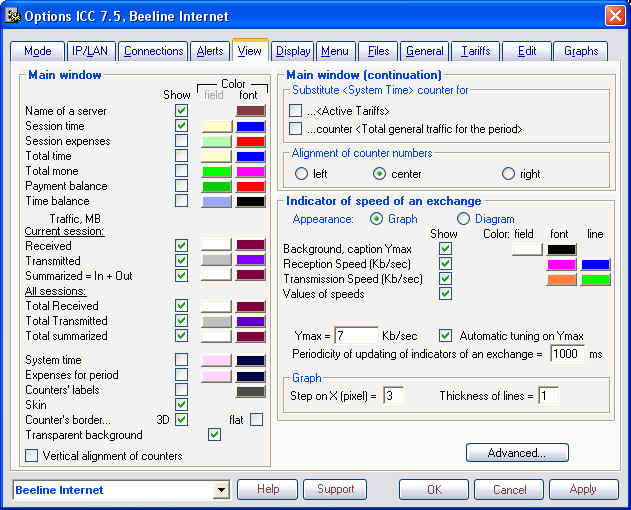This screenshot has height=510, width=631.
Task: Change Reception Speed line color swatch
Action: pyautogui.click(x=595, y=264)
